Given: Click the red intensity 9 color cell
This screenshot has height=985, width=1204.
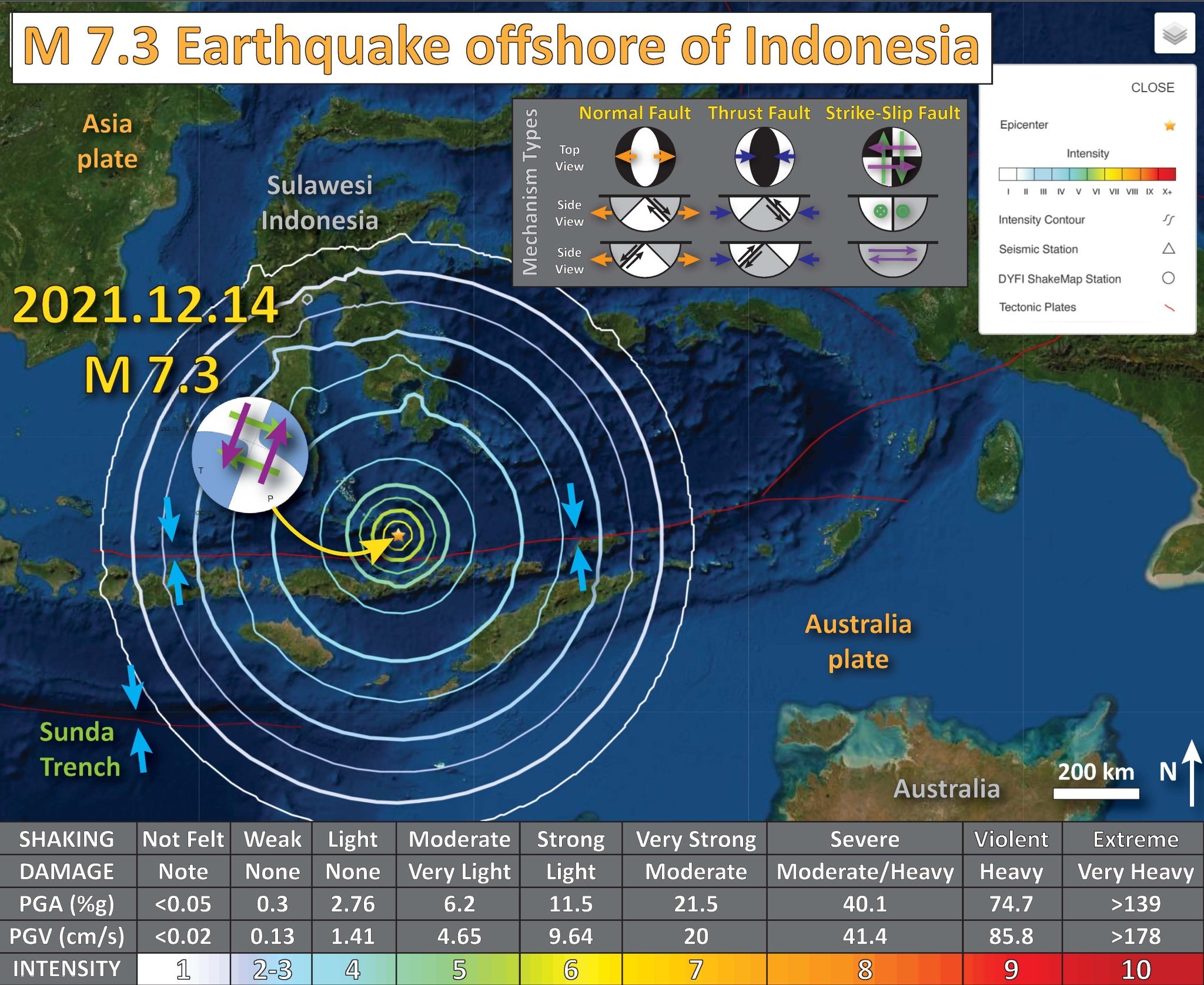Looking at the screenshot, I should pyautogui.click(x=1011, y=969).
